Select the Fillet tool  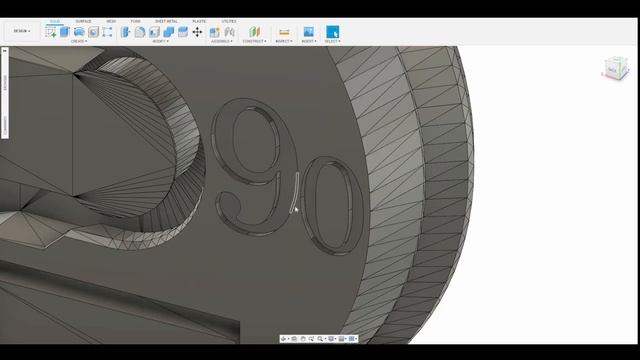[140, 32]
